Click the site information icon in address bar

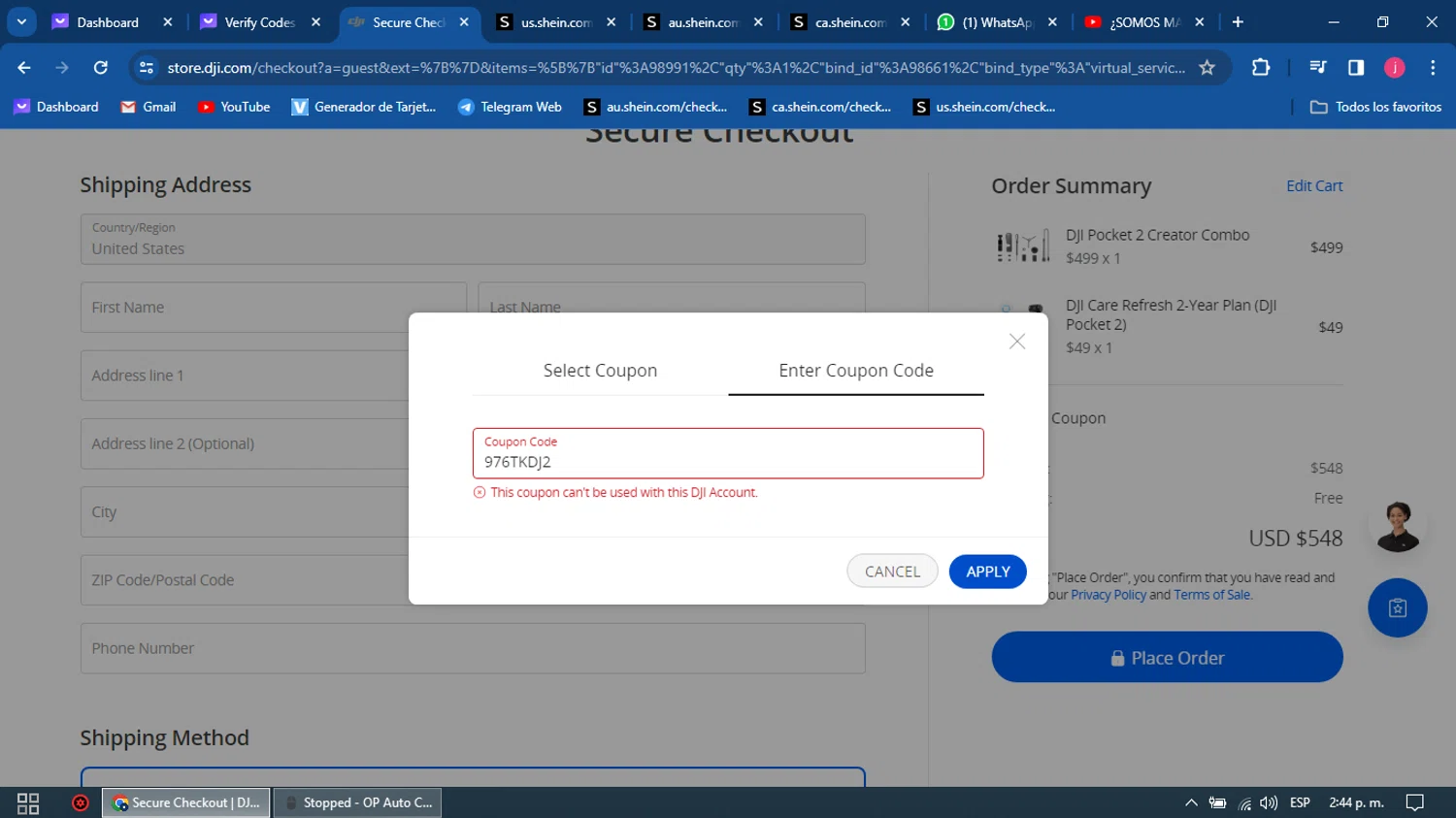147,67
